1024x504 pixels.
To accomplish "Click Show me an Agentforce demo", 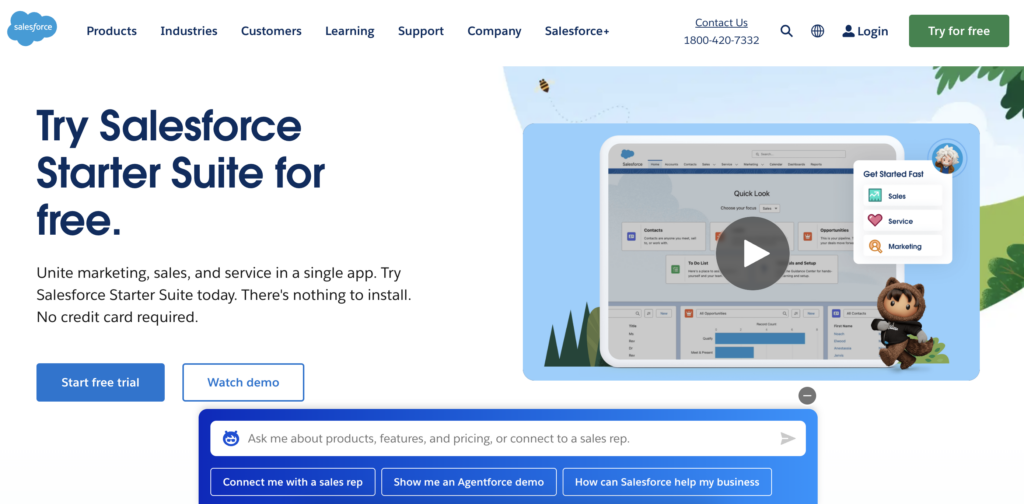I will coord(469,482).
